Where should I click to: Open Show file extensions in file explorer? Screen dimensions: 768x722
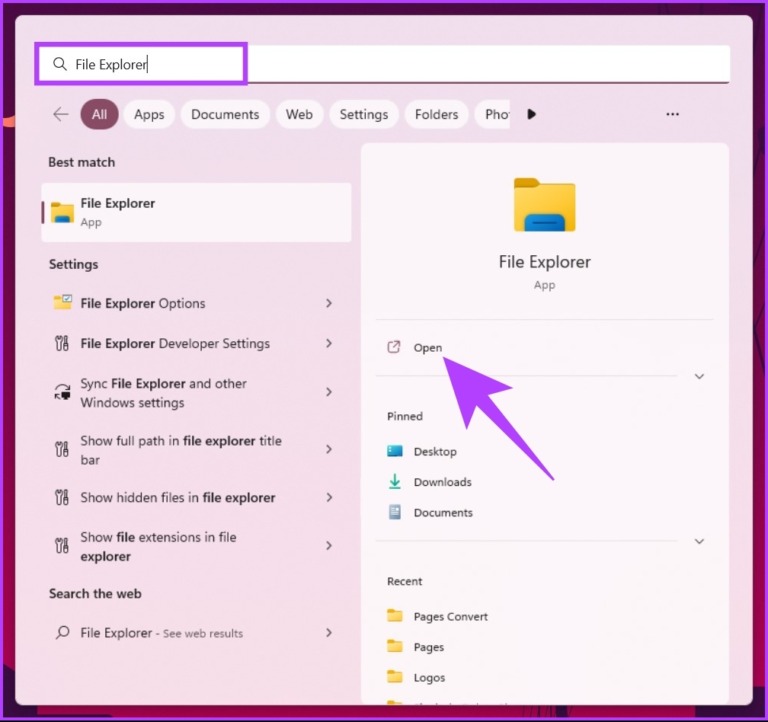[194, 546]
